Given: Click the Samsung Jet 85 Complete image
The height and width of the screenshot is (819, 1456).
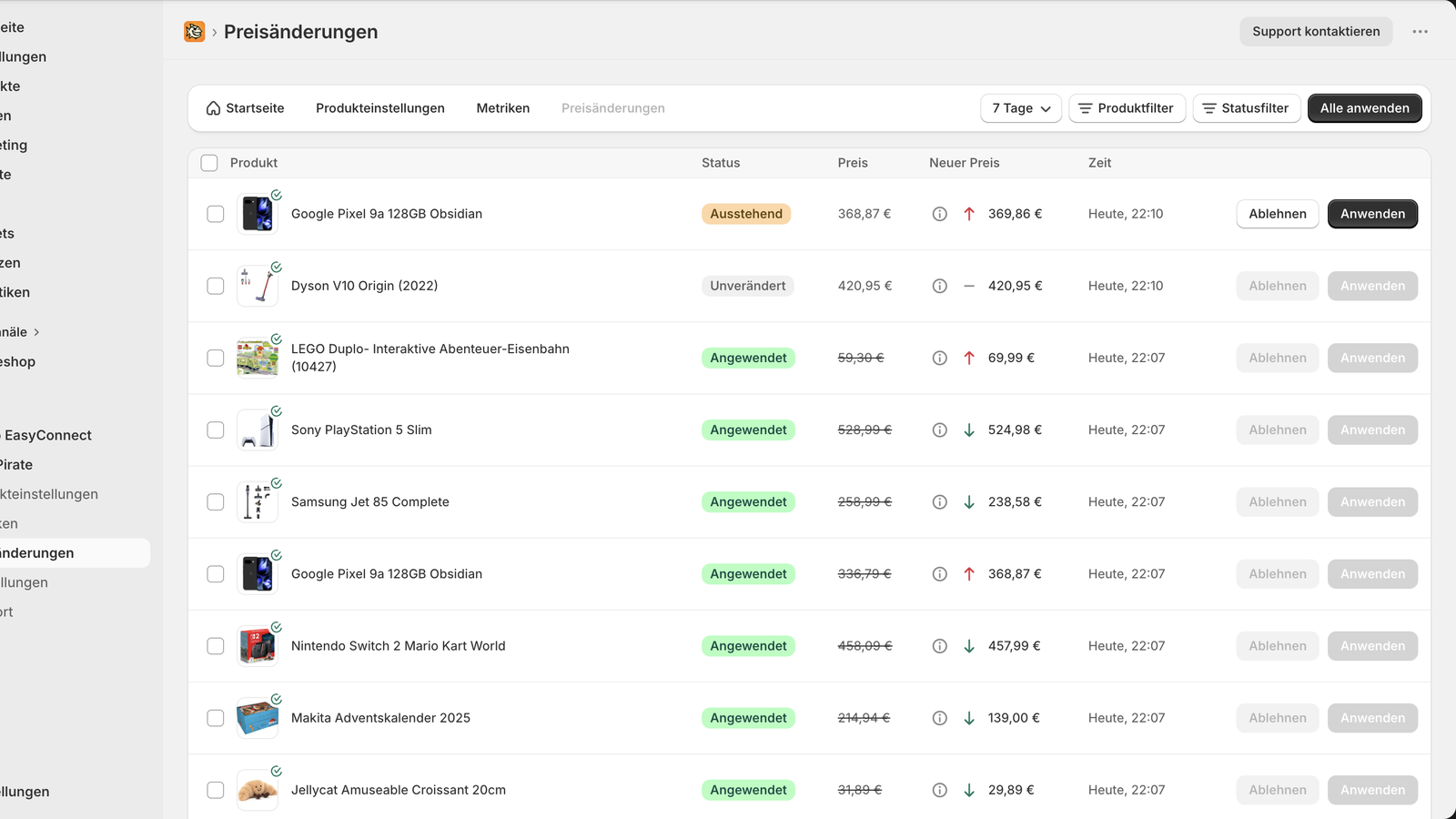Looking at the screenshot, I should point(258,502).
